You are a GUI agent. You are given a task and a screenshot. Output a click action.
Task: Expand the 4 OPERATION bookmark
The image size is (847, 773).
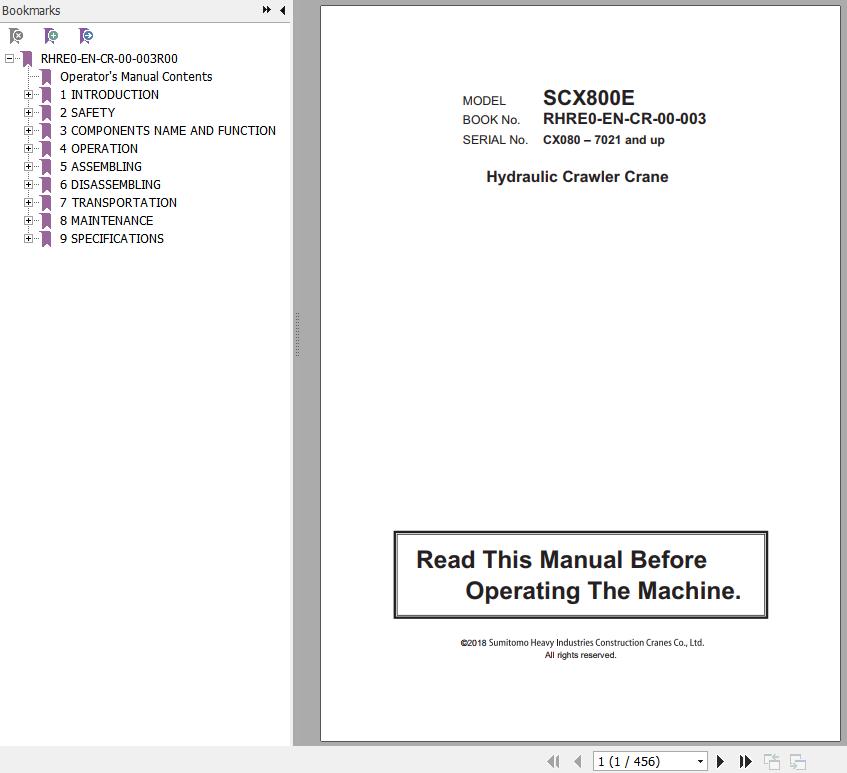[x=29, y=149]
